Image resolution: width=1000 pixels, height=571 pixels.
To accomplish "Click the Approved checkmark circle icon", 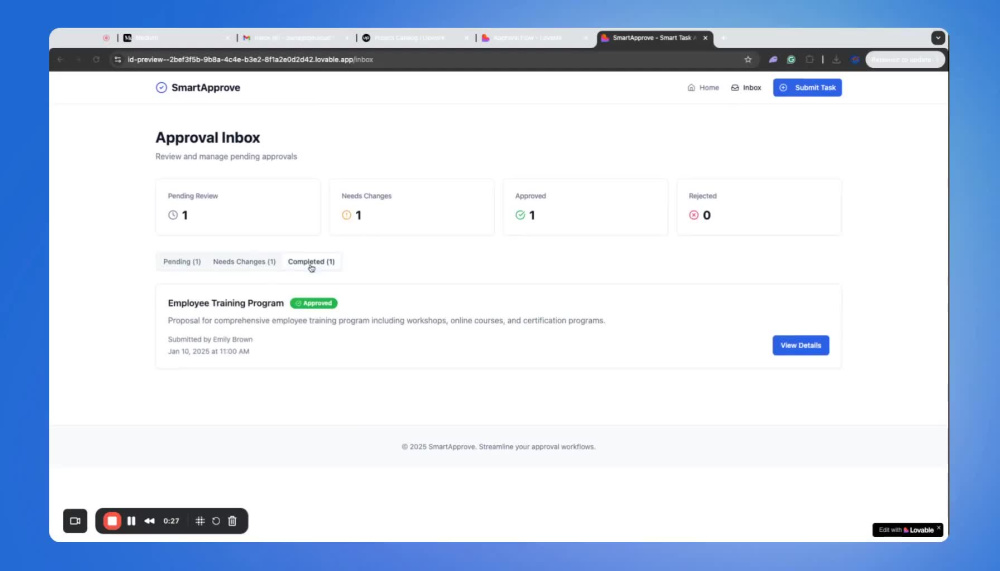I will click(520, 215).
